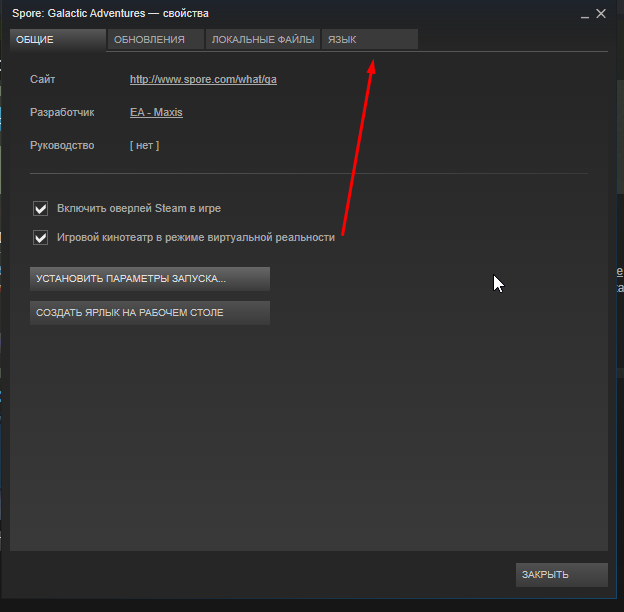Click the Руководство label

coord(62,146)
